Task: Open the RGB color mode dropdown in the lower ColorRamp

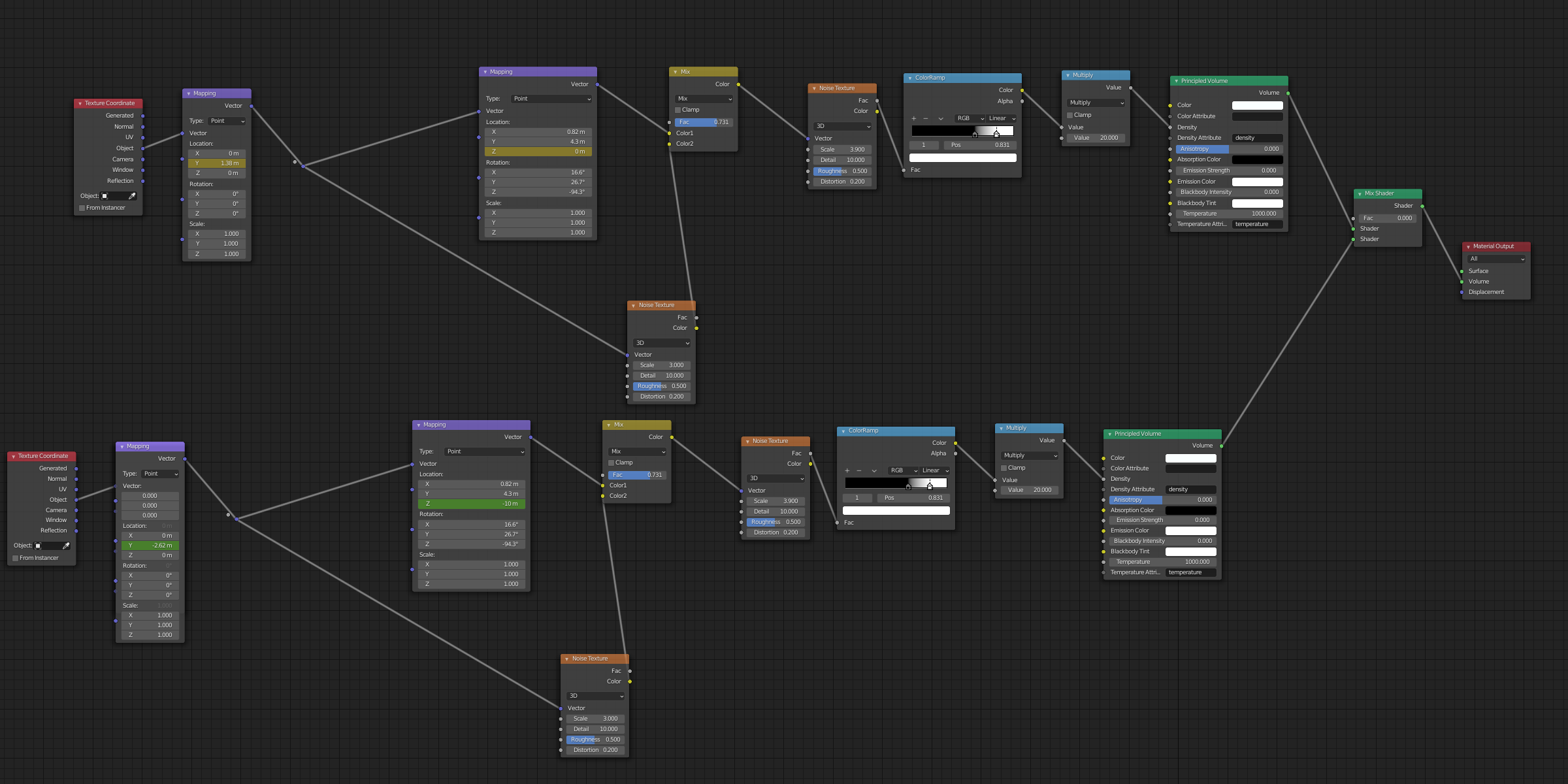Action: pos(904,471)
